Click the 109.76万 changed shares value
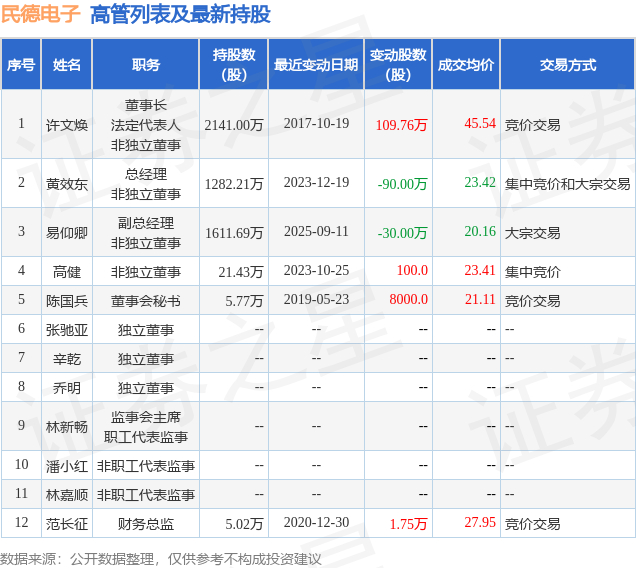636x568 pixels. 402,125
